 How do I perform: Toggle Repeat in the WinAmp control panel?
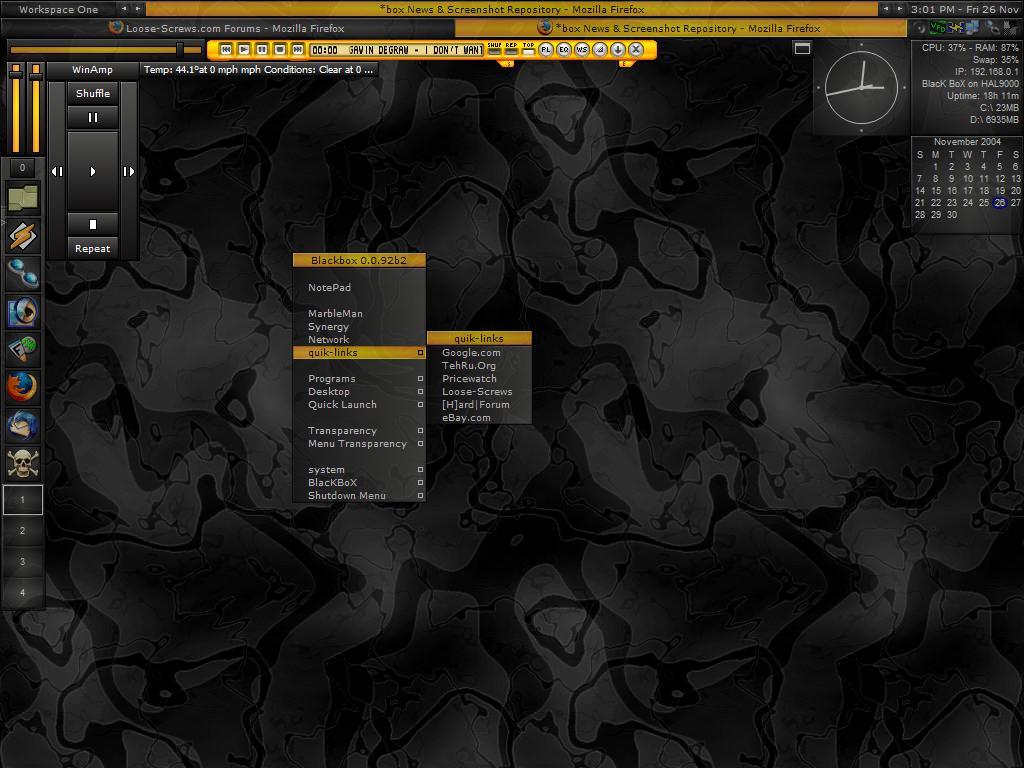click(x=93, y=248)
